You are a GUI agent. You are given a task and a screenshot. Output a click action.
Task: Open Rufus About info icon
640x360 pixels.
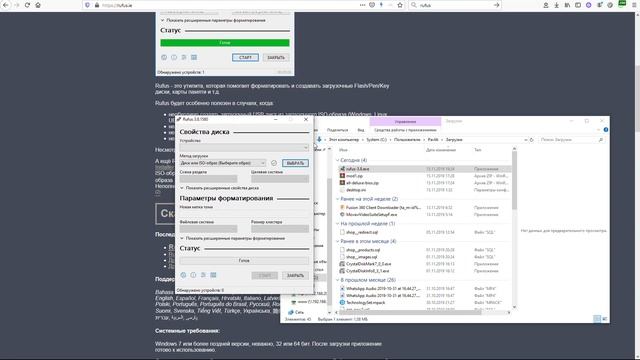tap(193, 275)
